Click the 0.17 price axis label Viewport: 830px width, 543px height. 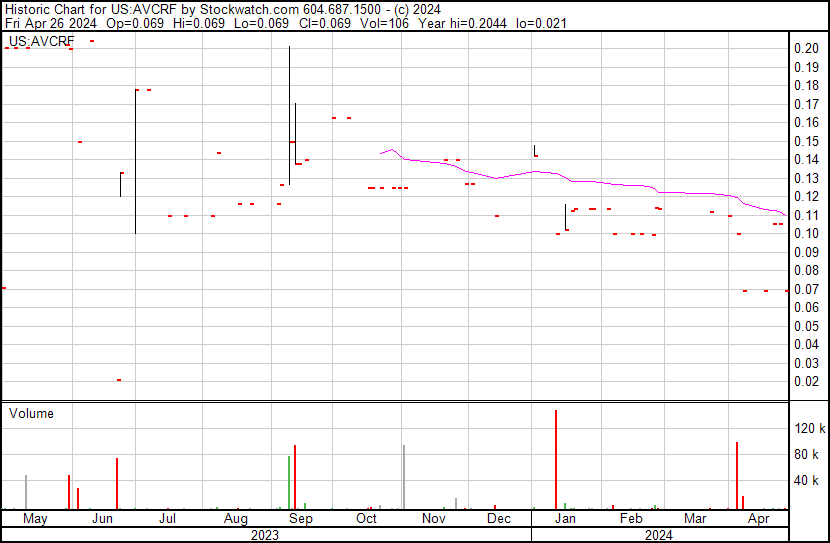tap(806, 104)
